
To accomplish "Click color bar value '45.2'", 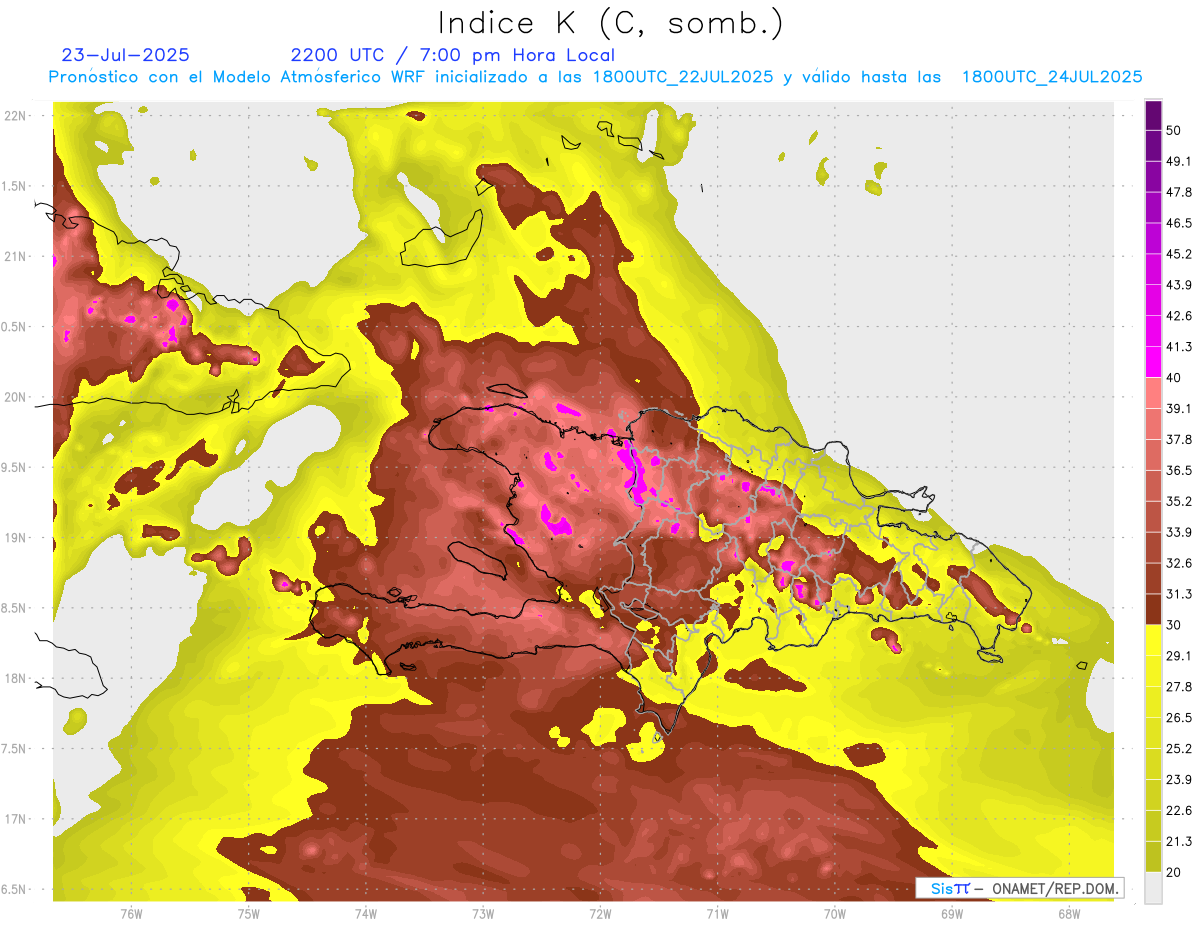I will [x=1178, y=254].
